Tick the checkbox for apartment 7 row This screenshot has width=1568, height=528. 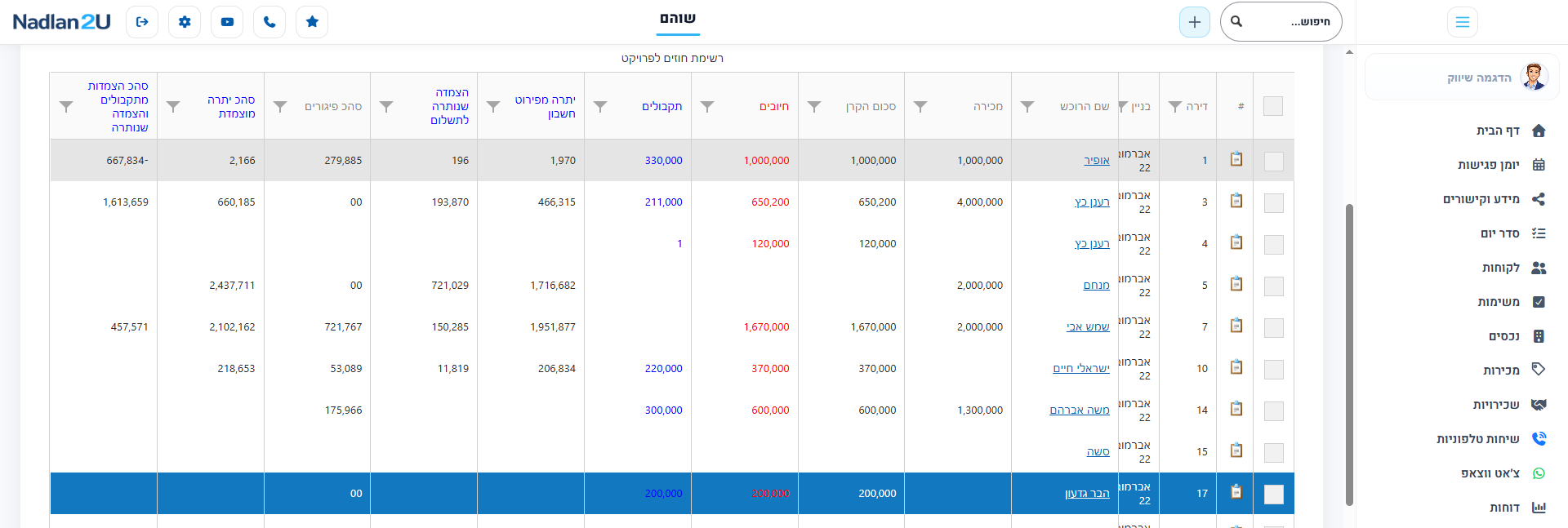tap(1274, 328)
